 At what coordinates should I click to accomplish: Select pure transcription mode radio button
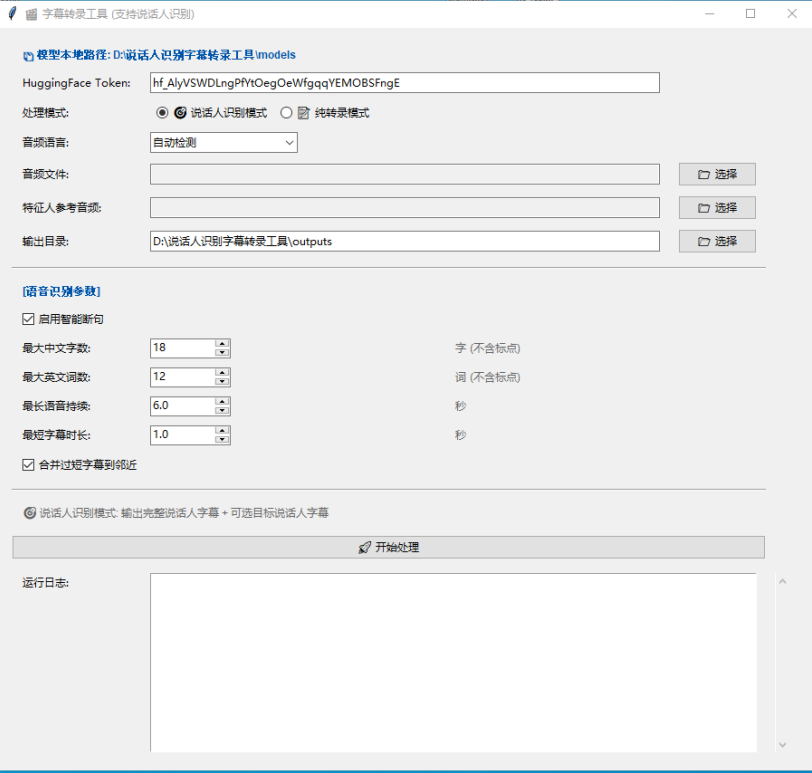click(x=286, y=113)
